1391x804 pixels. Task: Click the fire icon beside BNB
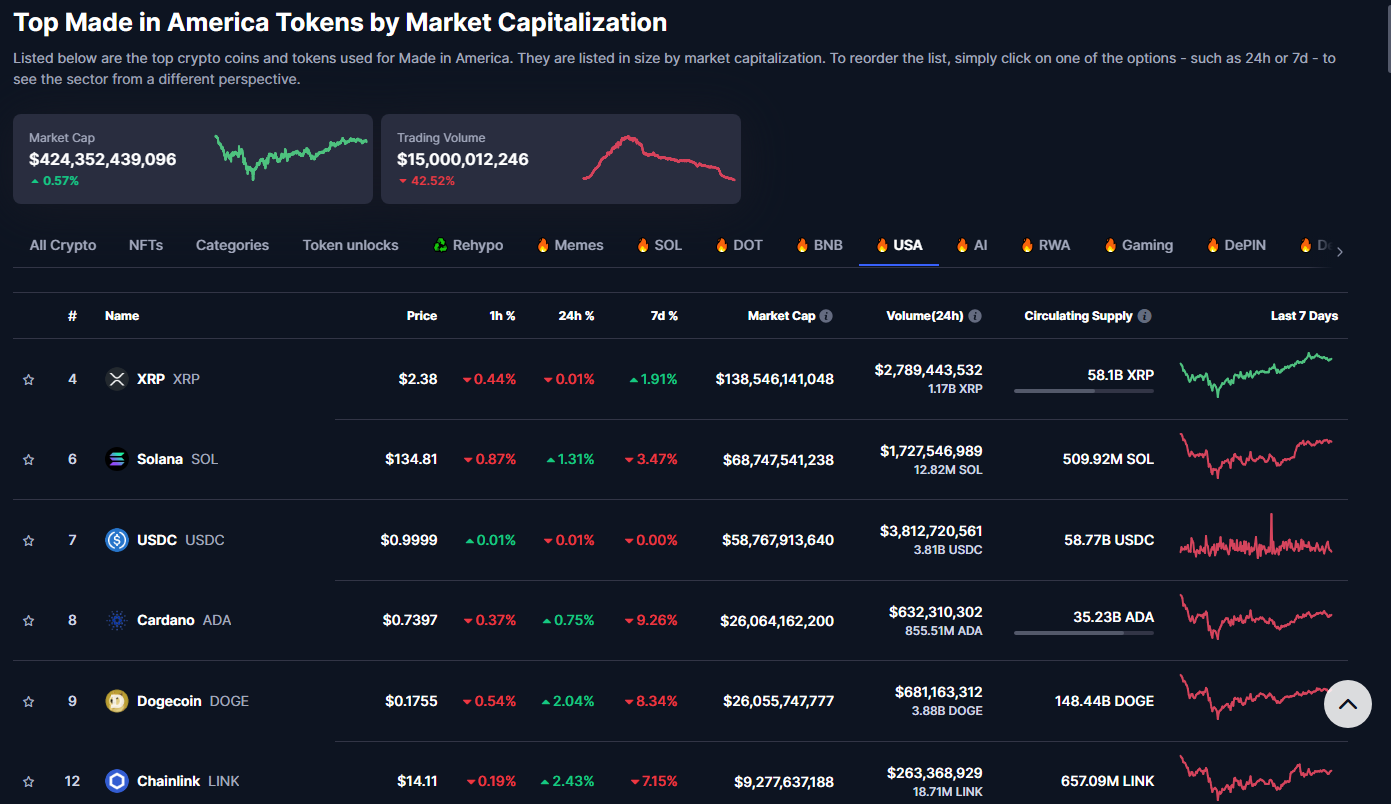802,245
